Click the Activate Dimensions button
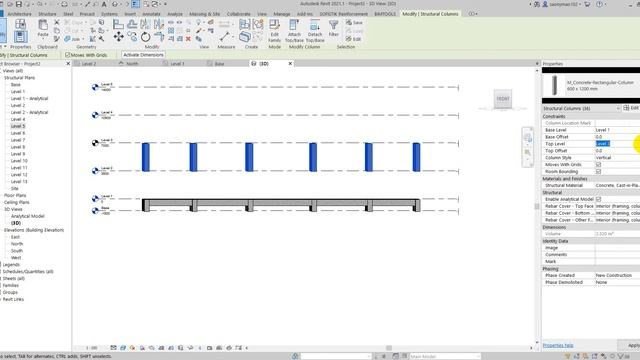 (143, 55)
